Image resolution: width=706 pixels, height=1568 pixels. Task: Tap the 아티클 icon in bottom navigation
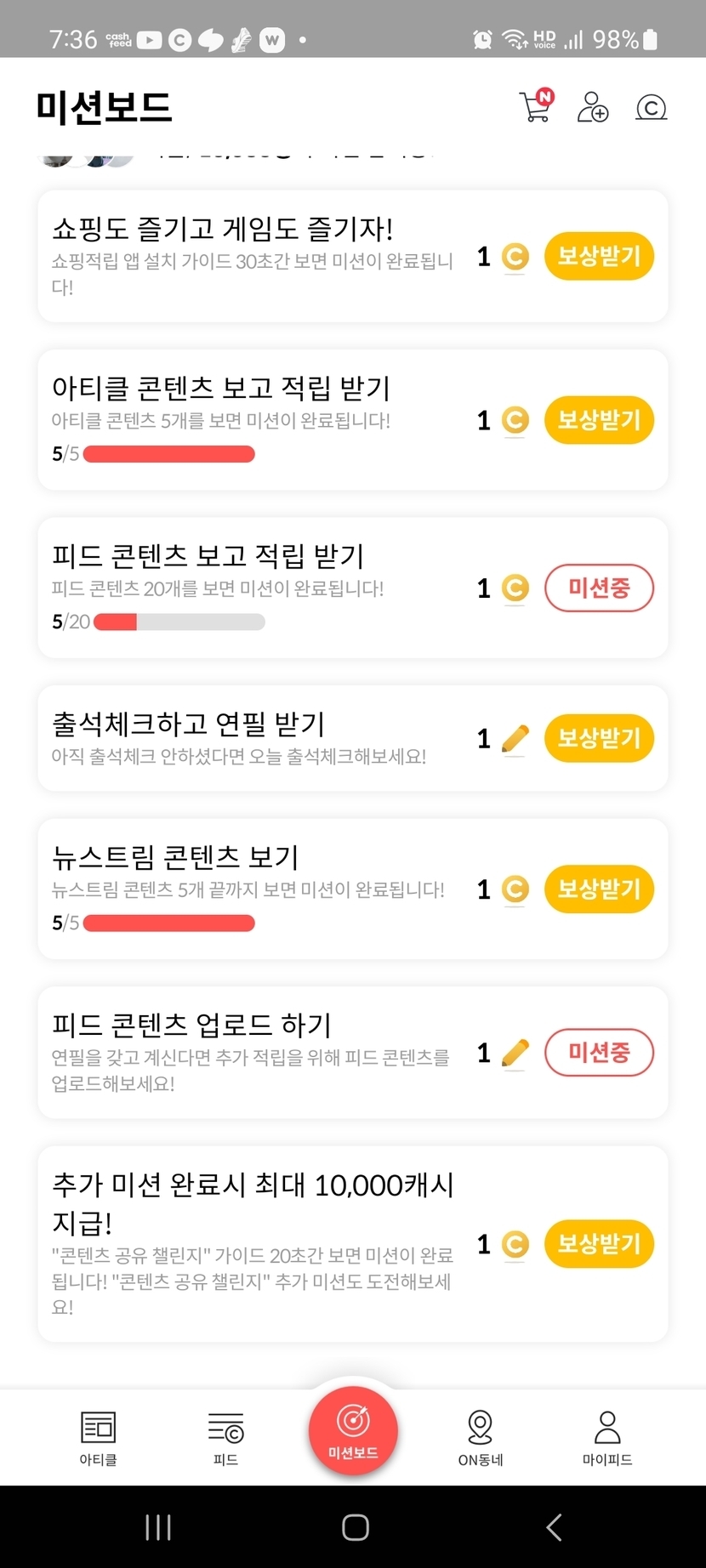click(98, 1437)
